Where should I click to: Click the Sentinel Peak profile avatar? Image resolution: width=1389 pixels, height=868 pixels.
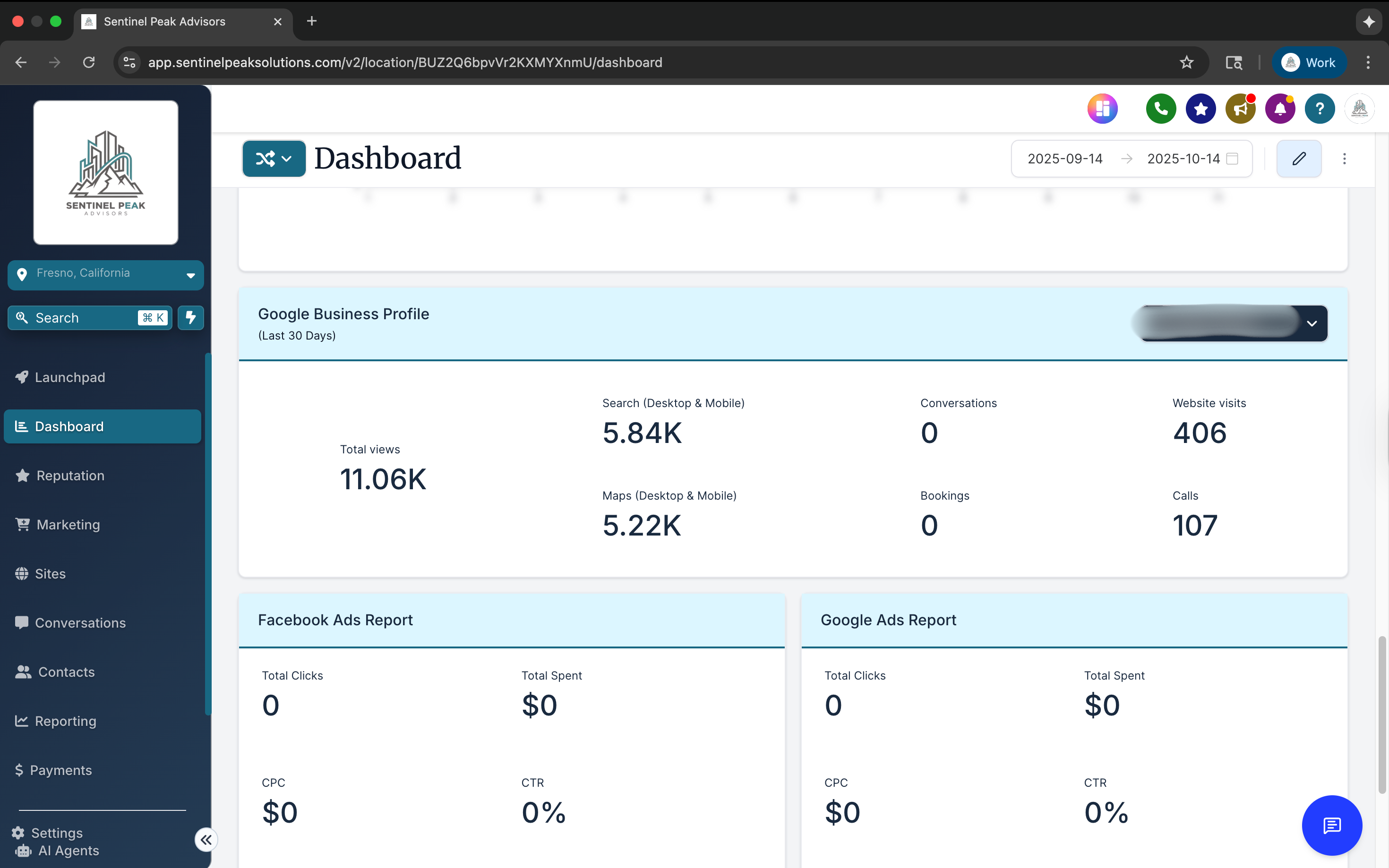[x=1360, y=109]
